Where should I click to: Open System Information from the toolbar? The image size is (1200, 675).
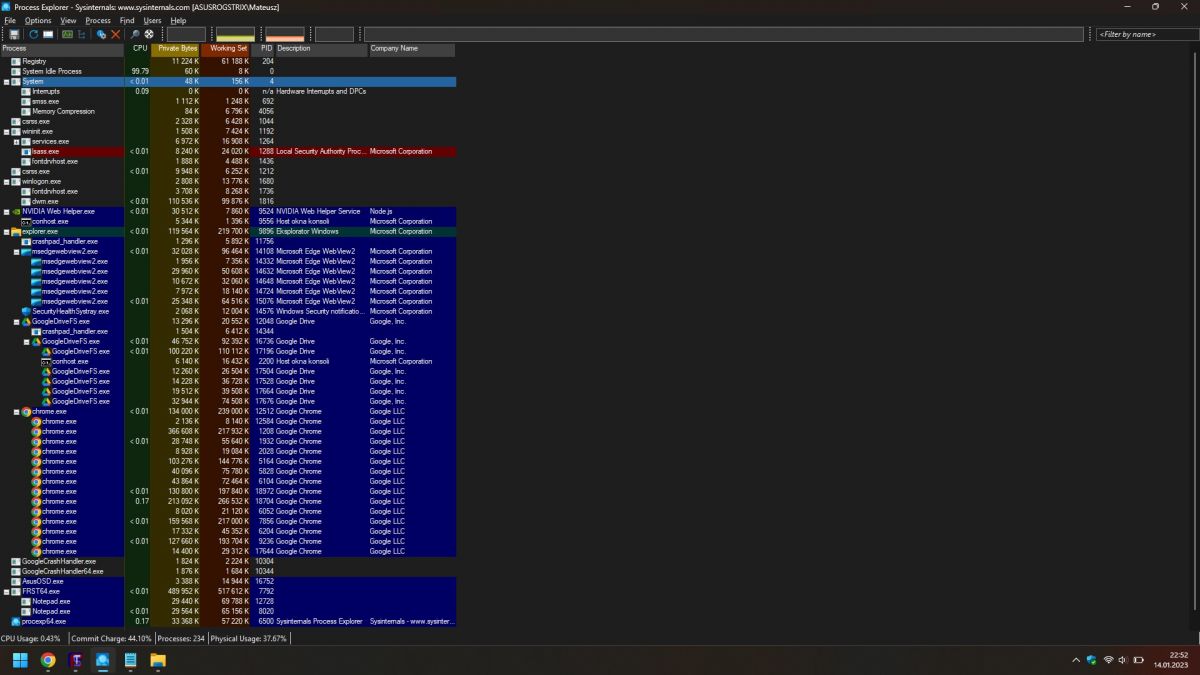tap(67, 34)
